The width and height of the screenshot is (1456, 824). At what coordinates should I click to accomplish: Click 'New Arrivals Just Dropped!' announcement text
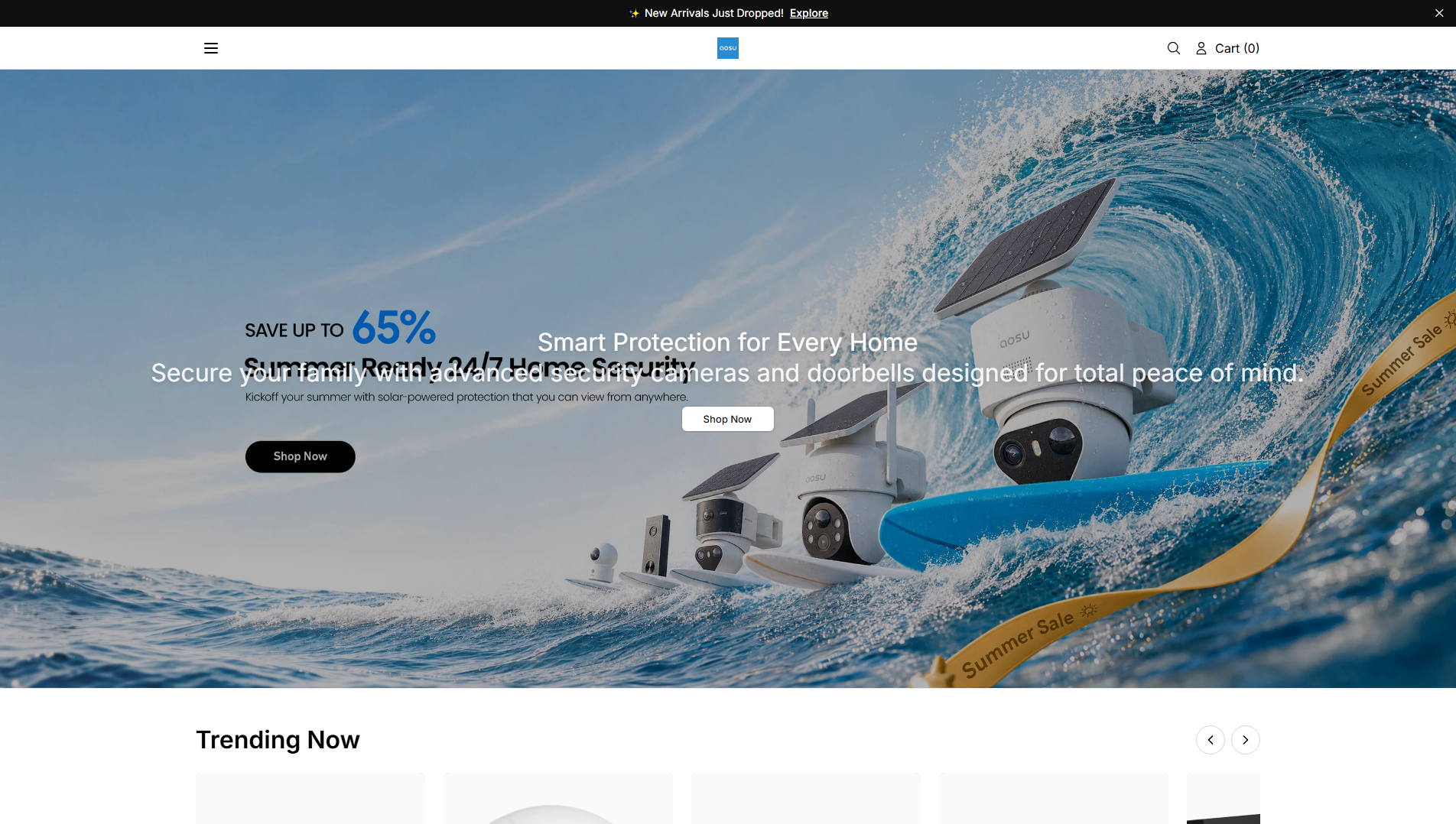pos(713,13)
